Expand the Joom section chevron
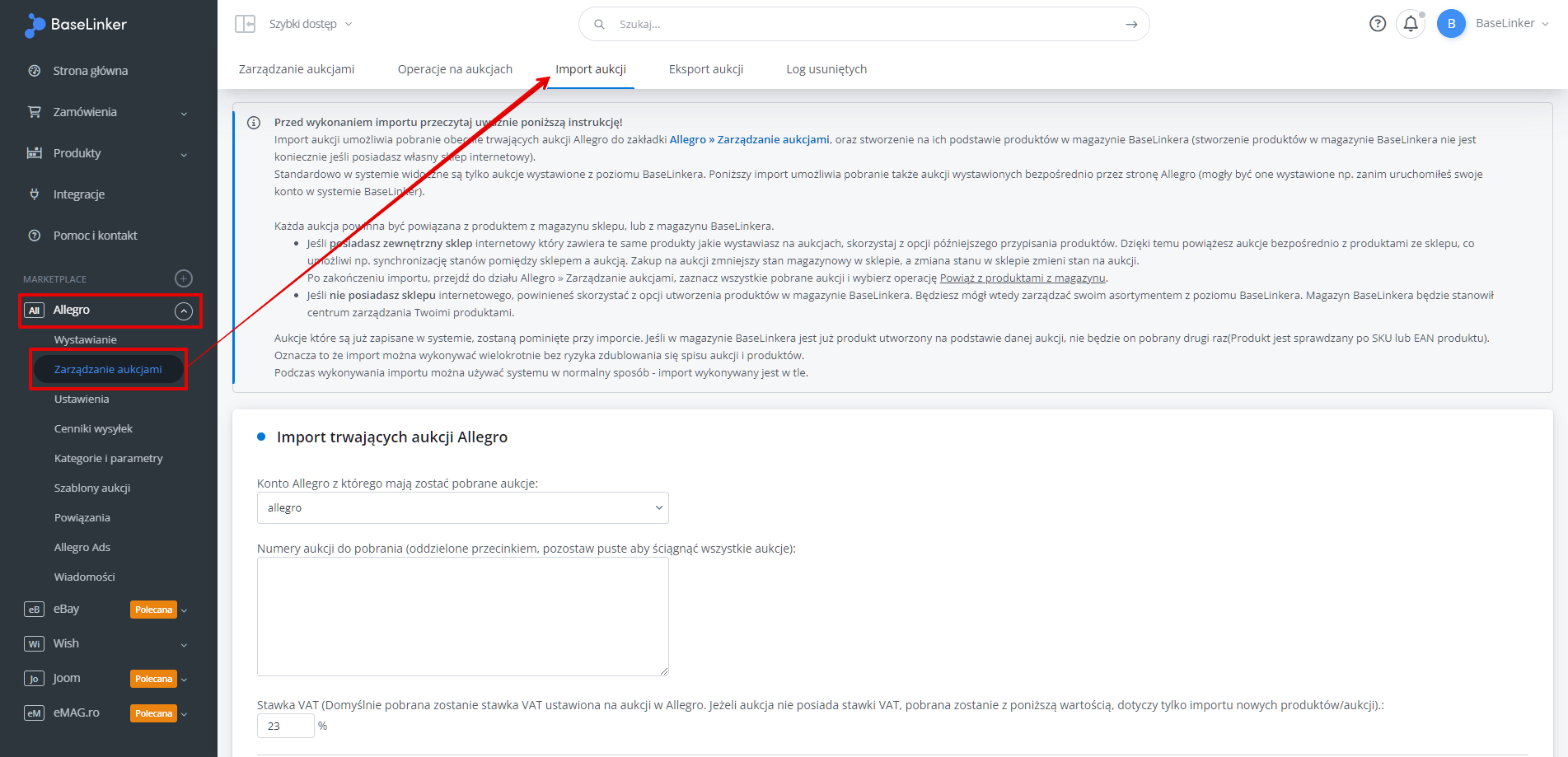The height and width of the screenshot is (757, 1568). click(184, 680)
